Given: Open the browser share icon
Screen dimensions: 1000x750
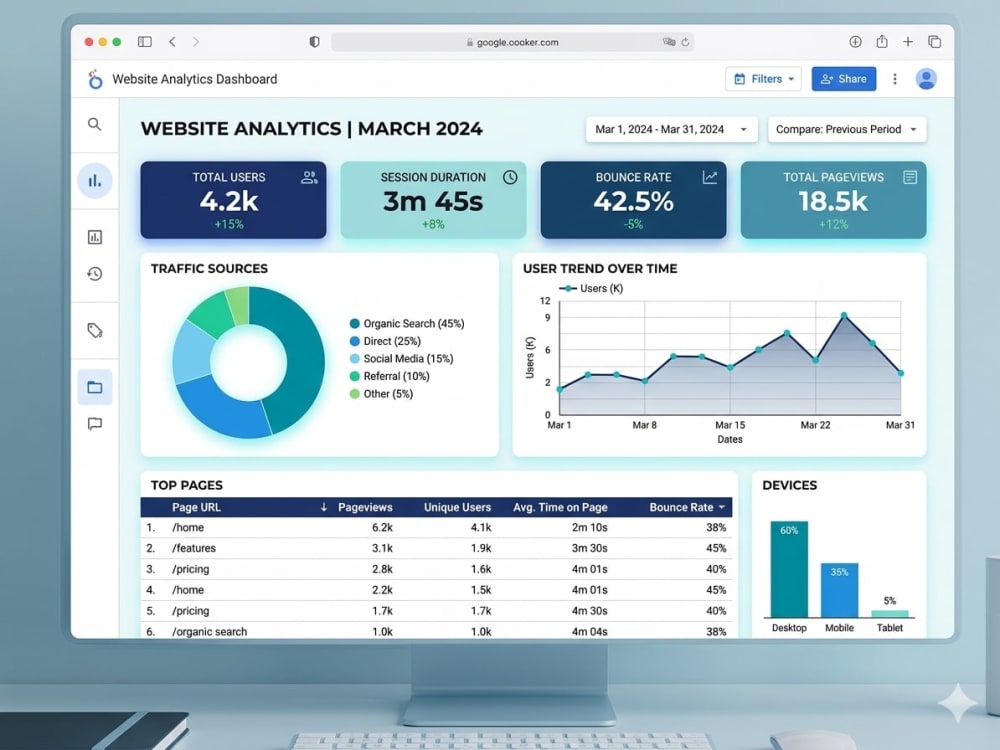Looking at the screenshot, I should [882, 41].
